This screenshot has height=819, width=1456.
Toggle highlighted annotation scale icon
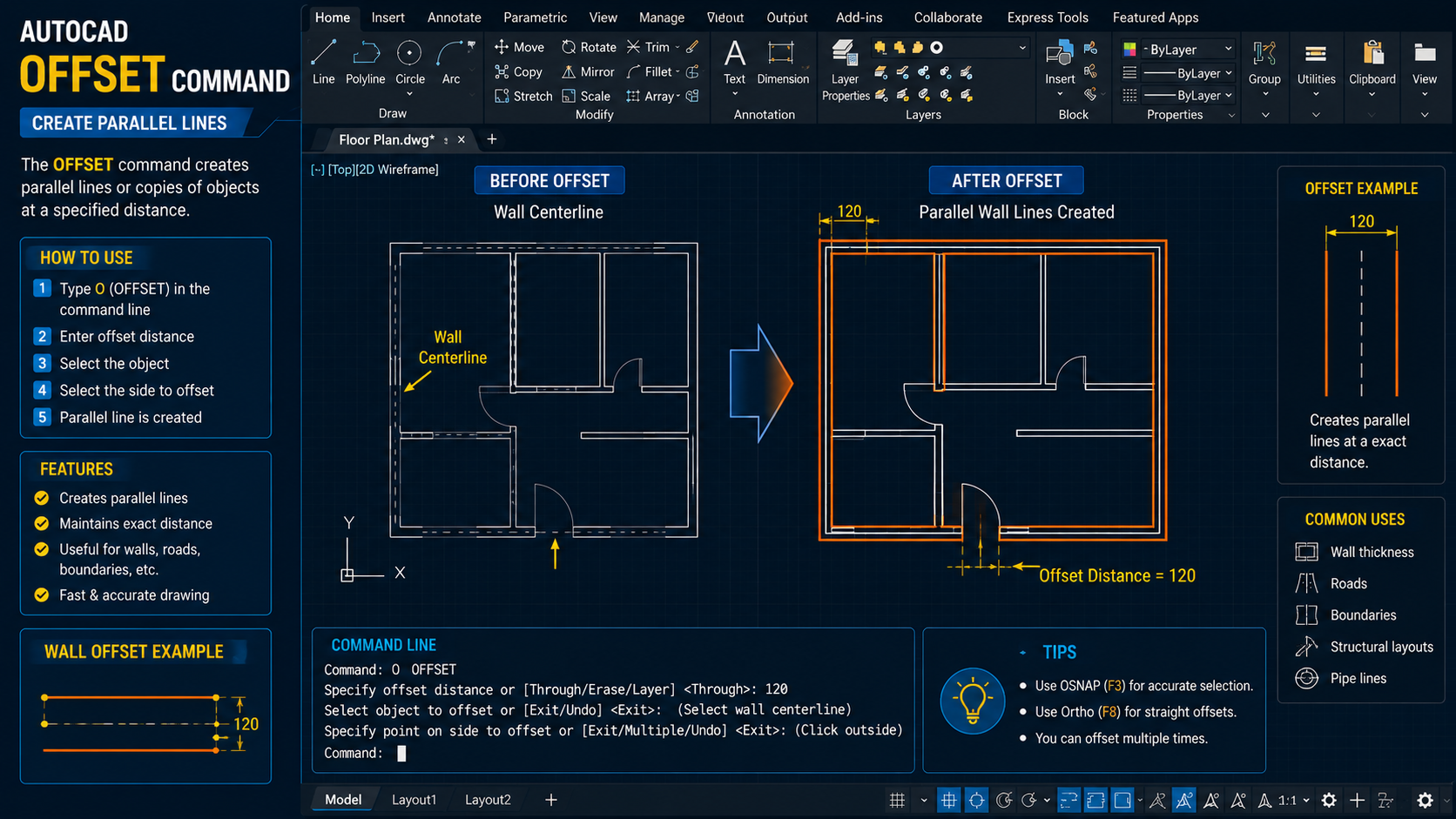pos(1183,800)
